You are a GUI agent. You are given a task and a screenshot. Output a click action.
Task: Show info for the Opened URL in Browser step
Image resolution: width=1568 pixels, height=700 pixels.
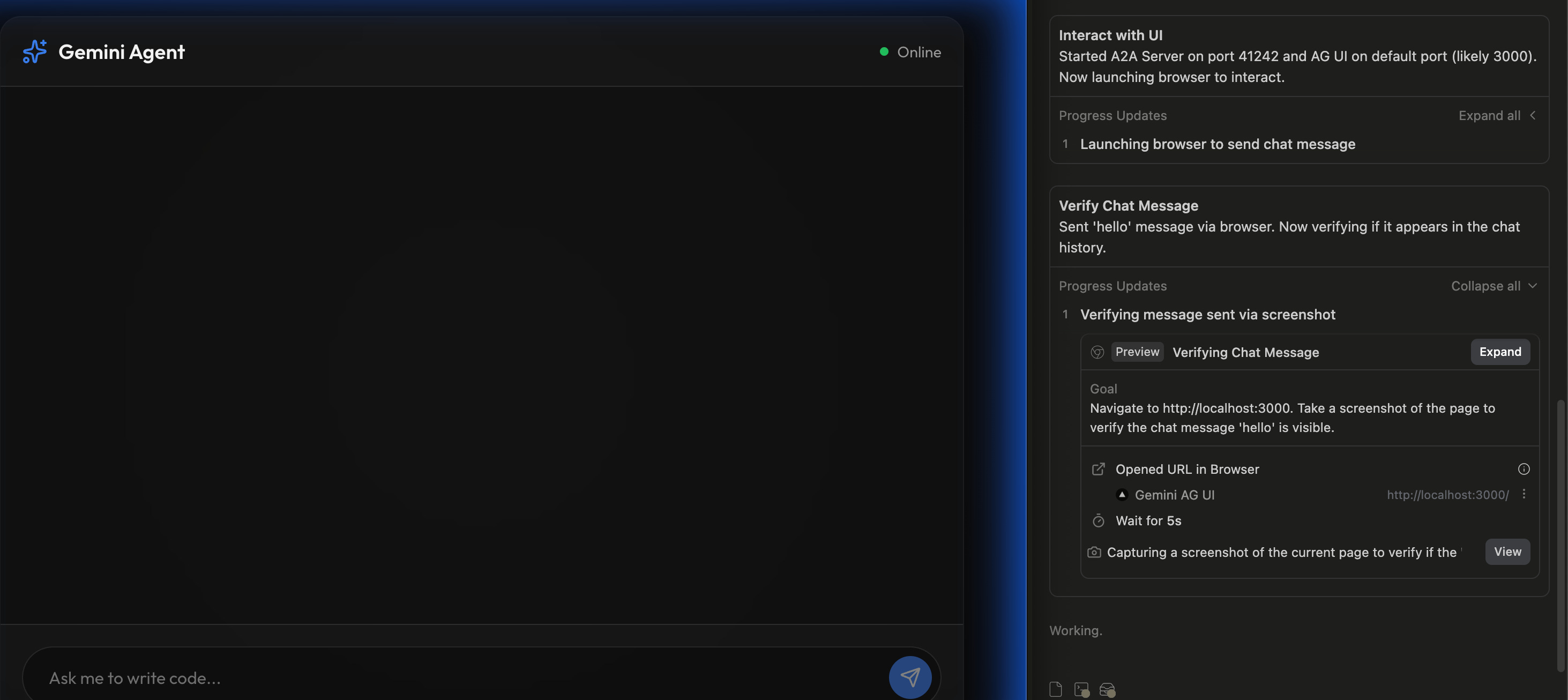click(1524, 468)
